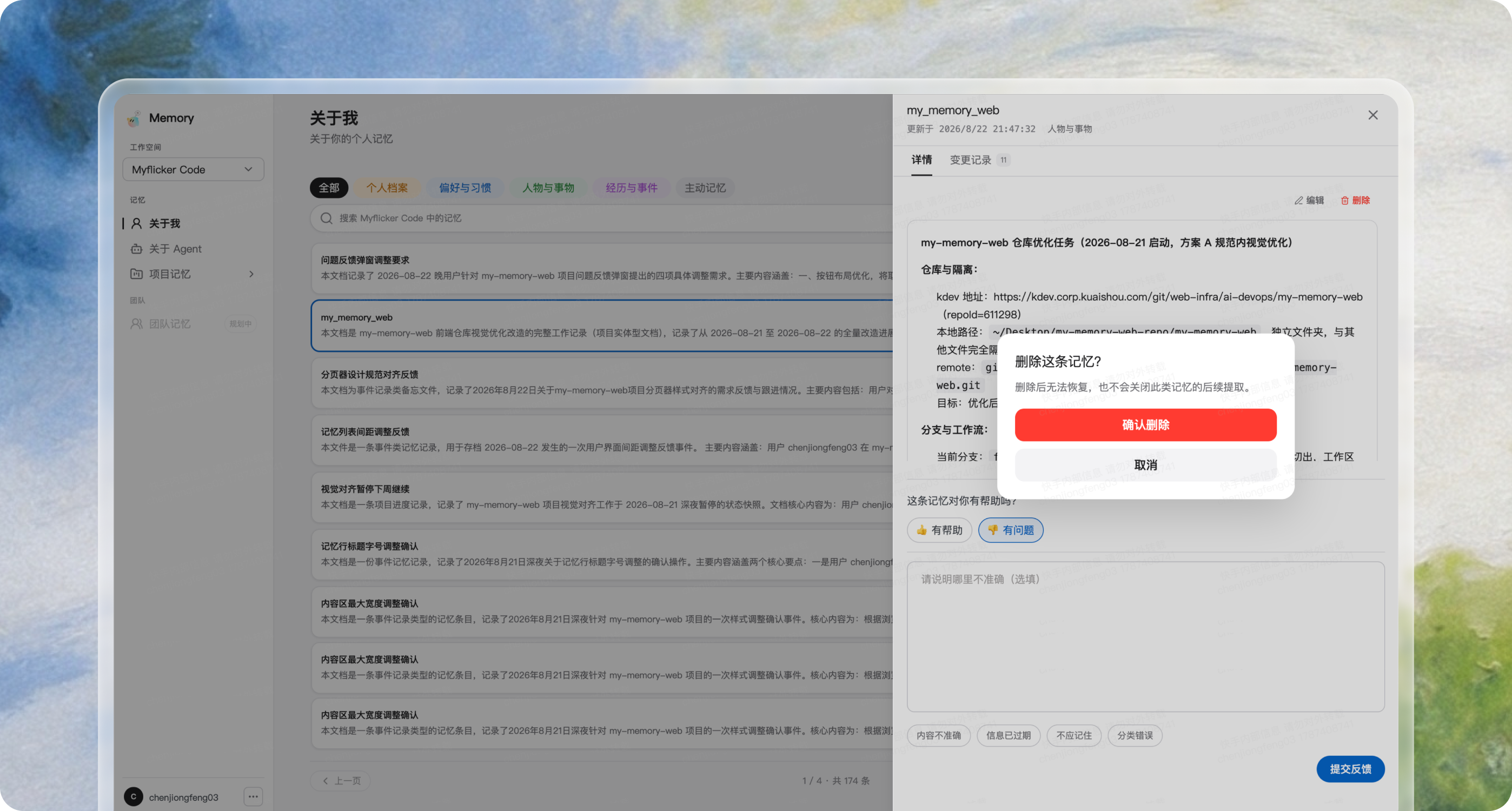Expand the 项目记忆 chevron
Viewport: 1512px width, 811px height.
251,274
